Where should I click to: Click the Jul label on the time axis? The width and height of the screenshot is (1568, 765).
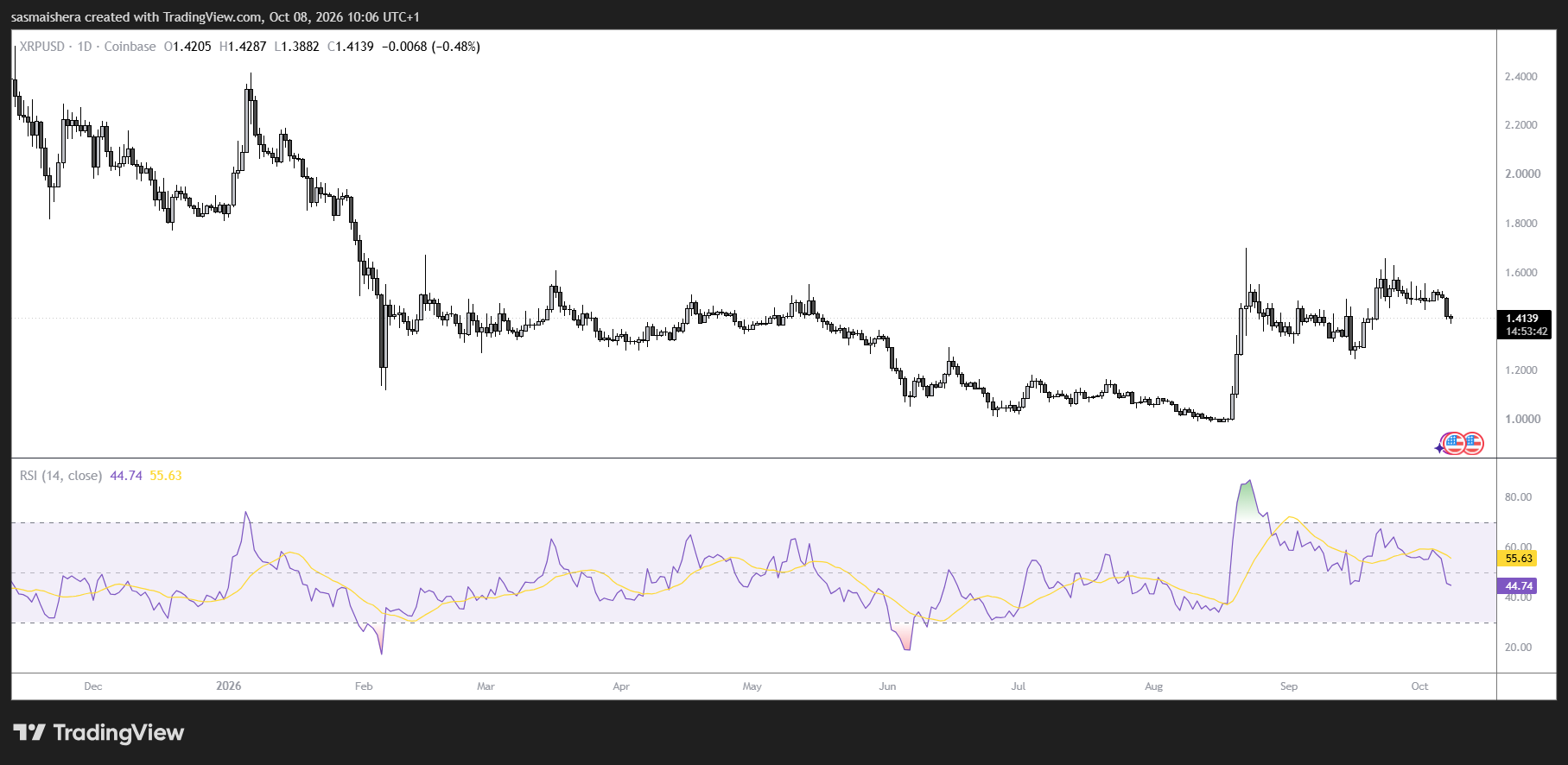(x=1019, y=686)
